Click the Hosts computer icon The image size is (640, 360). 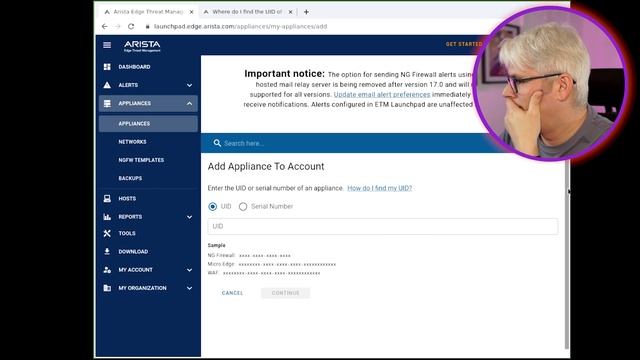click(x=107, y=198)
